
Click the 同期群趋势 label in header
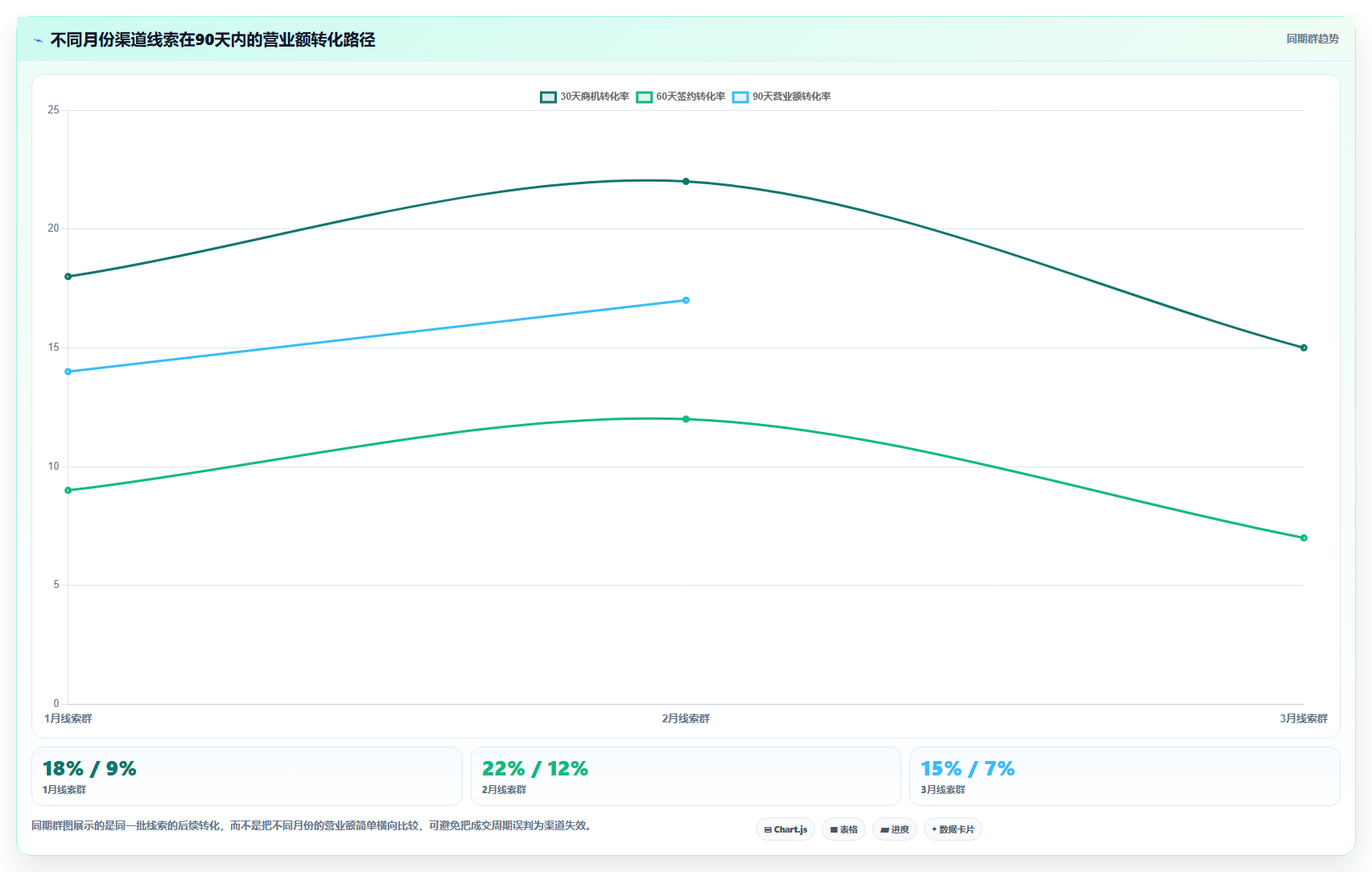tap(1312, 39)
